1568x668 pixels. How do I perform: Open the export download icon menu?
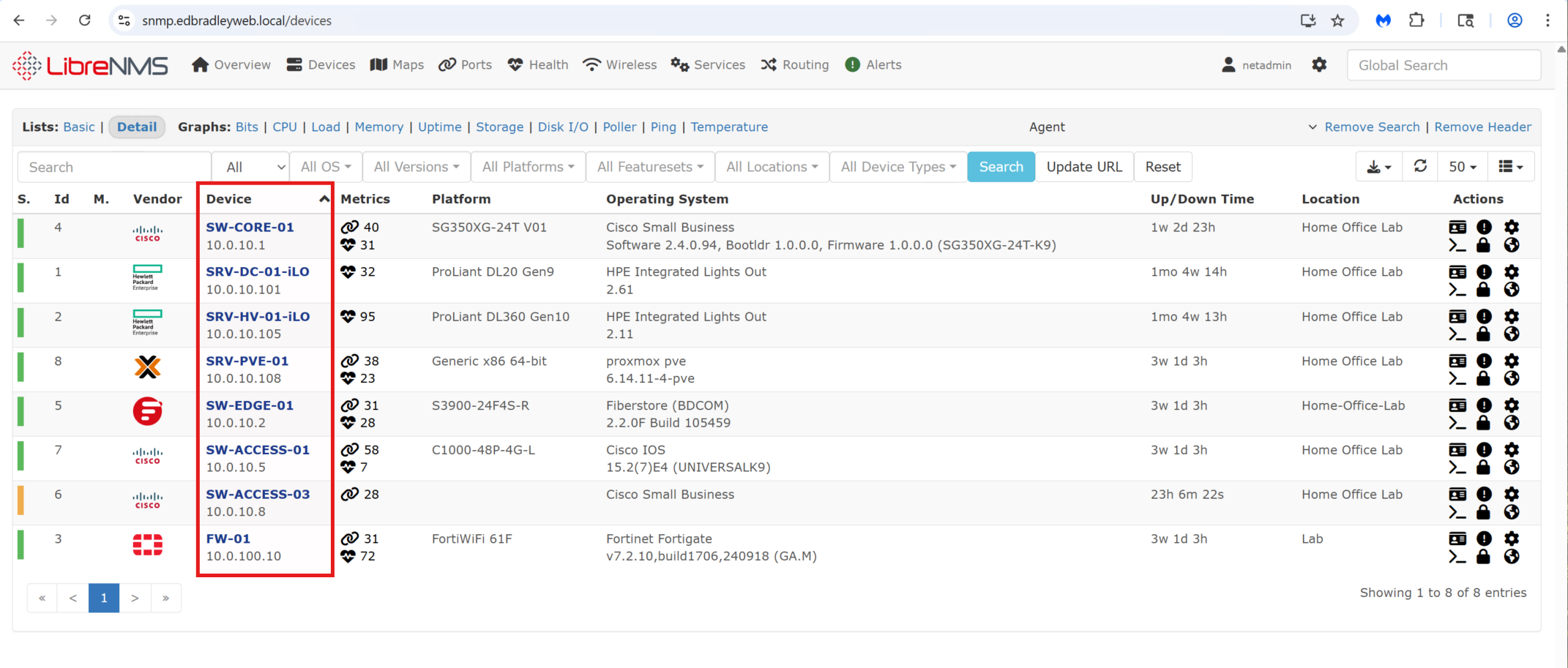coord(1378,167)
